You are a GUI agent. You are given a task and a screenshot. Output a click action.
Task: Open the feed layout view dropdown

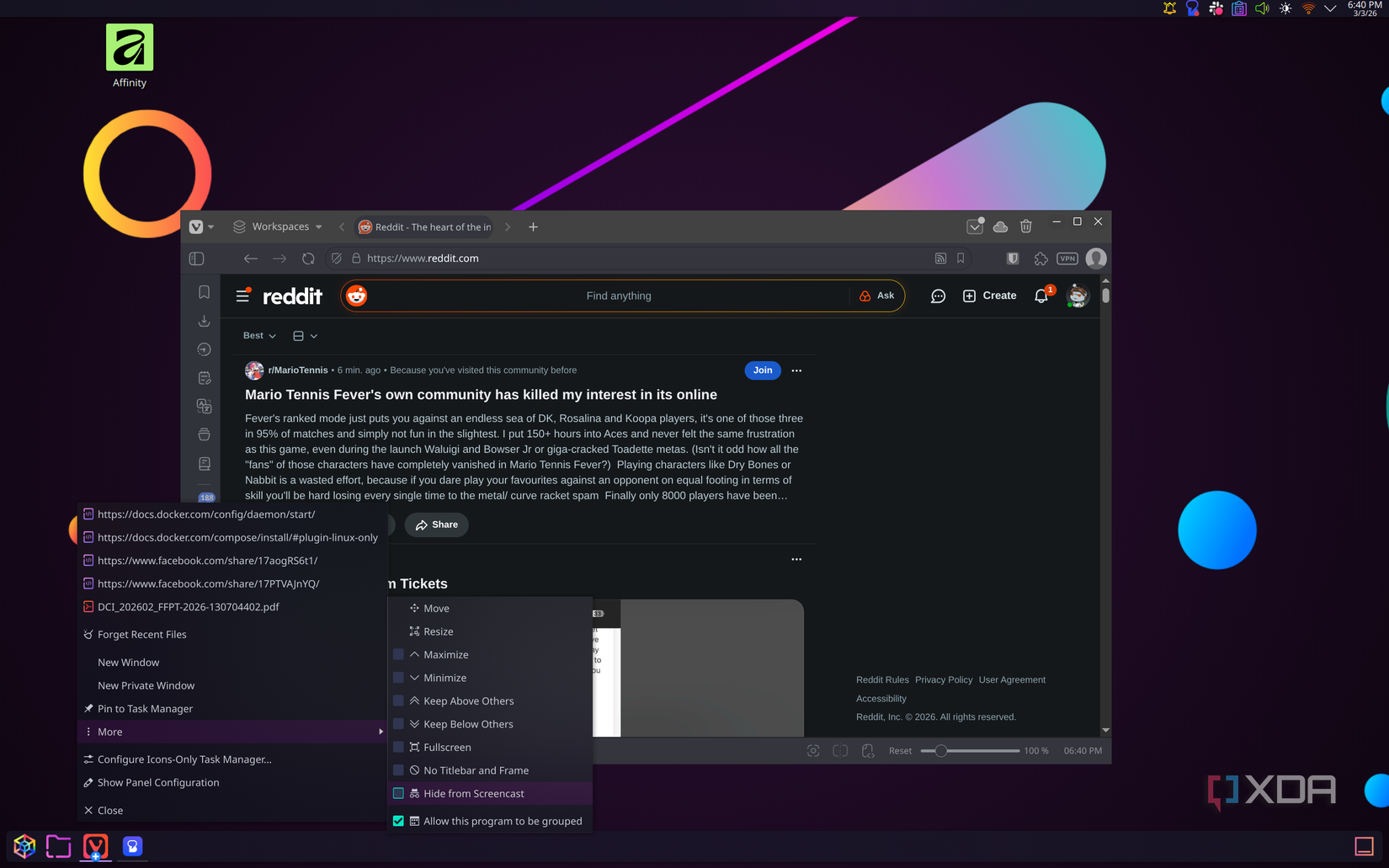(x=305, y=336)
